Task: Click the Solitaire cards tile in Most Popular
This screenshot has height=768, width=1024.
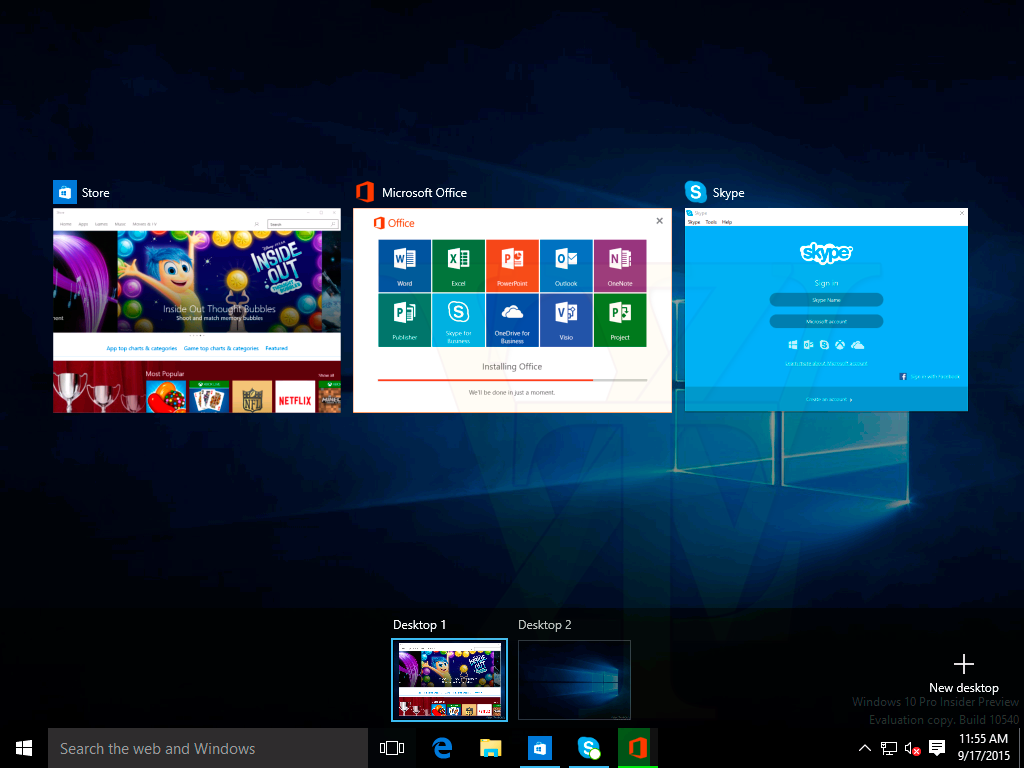Action: pos(209,397)
